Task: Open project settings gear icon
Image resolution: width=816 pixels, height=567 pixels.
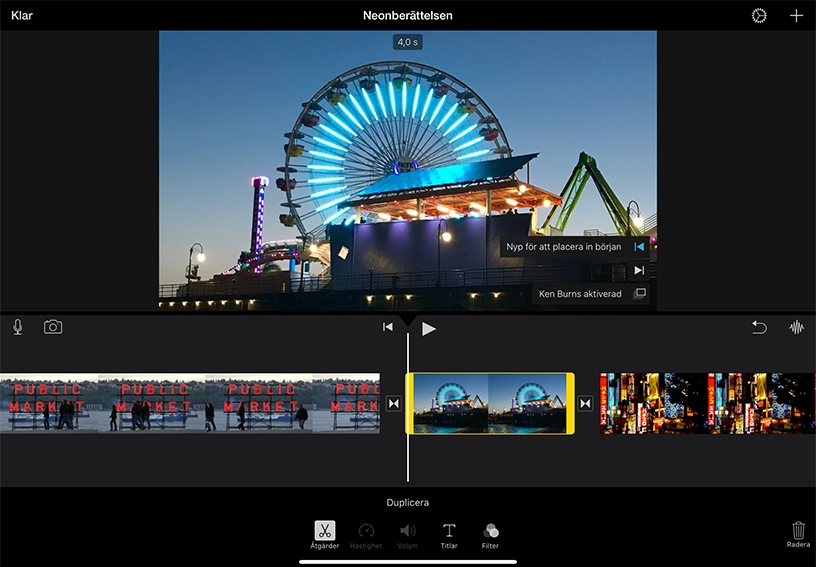Action: pos(759,16)
